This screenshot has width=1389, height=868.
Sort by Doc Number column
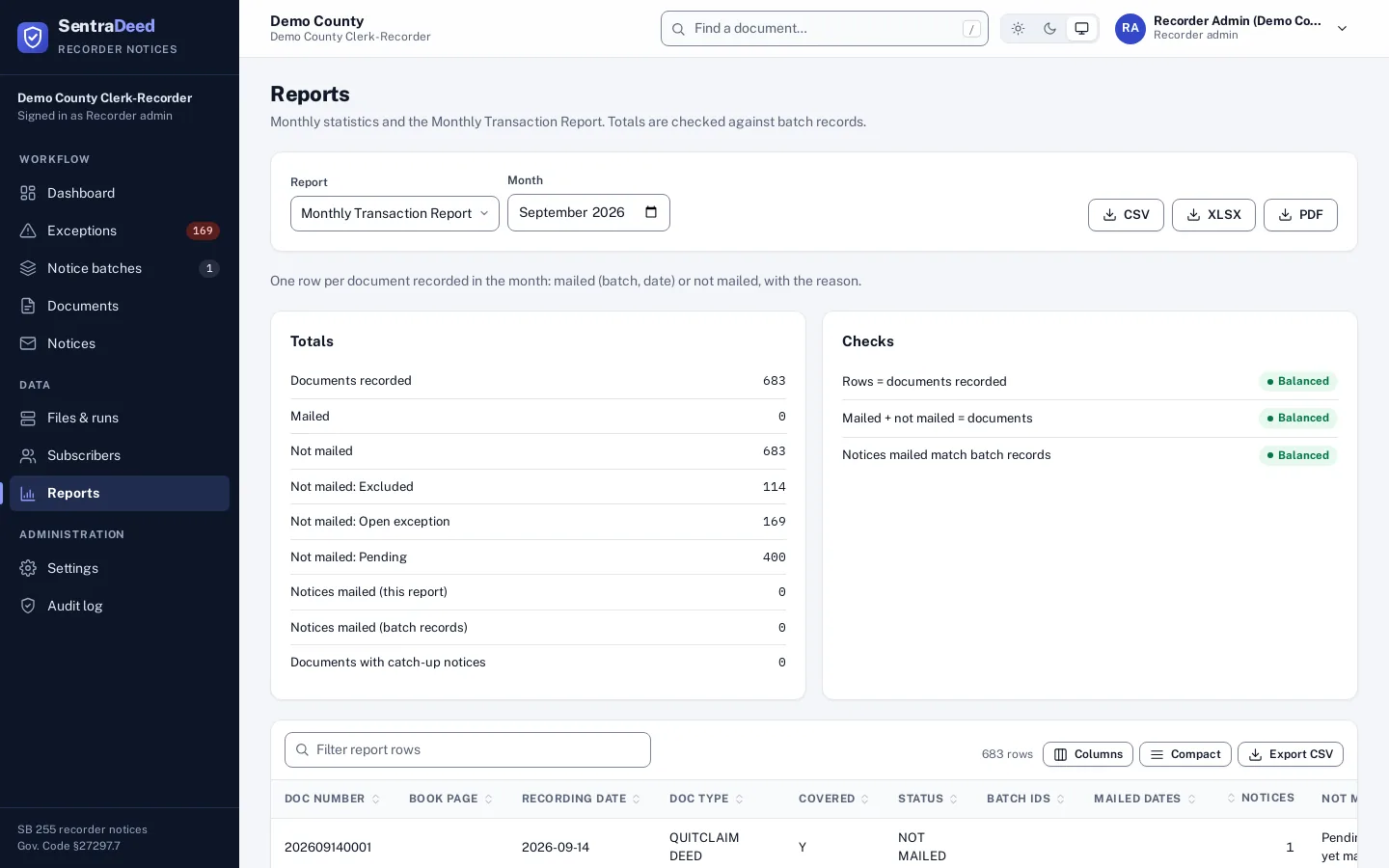click(333, 799)
